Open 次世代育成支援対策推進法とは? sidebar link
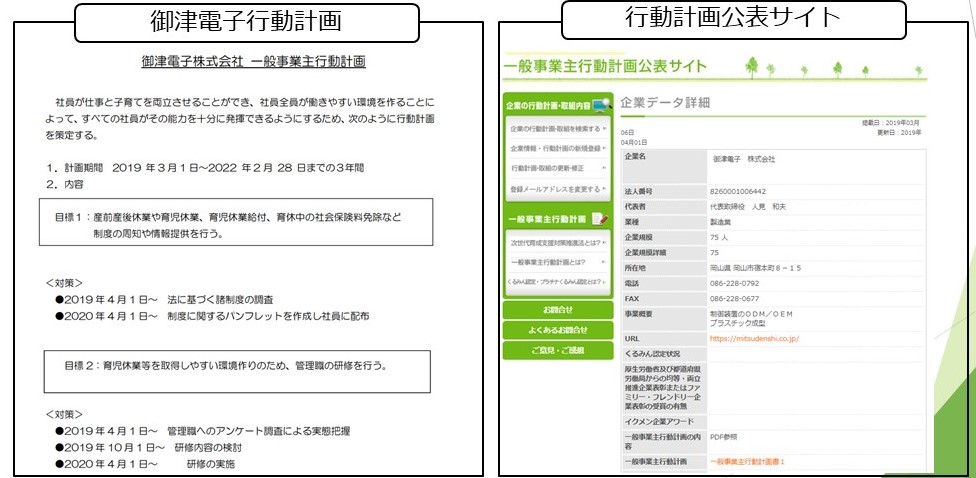Viewport: 976px width, 478px height. coord(558,242)
